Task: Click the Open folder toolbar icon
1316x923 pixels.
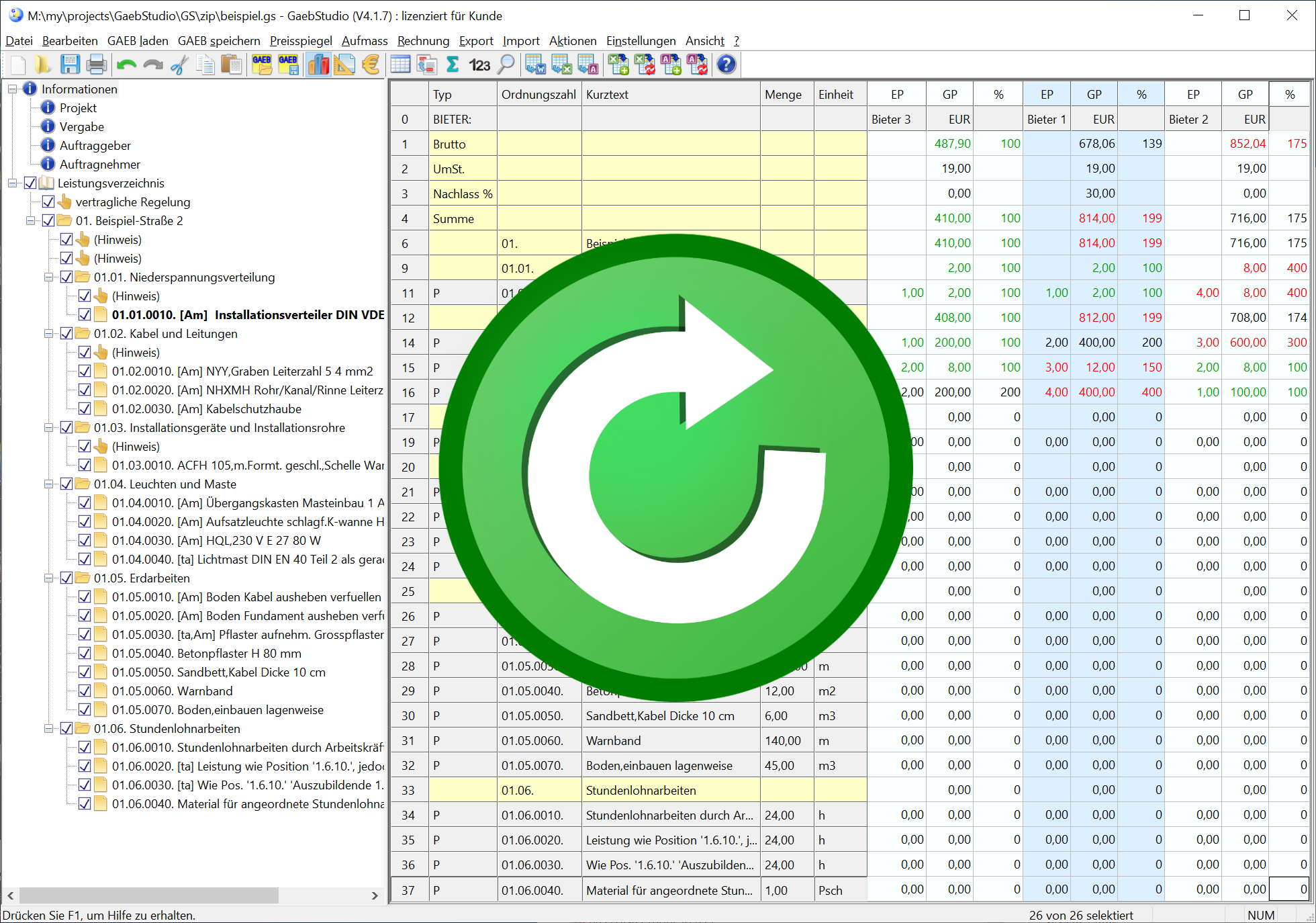Action: coord(43,65)
